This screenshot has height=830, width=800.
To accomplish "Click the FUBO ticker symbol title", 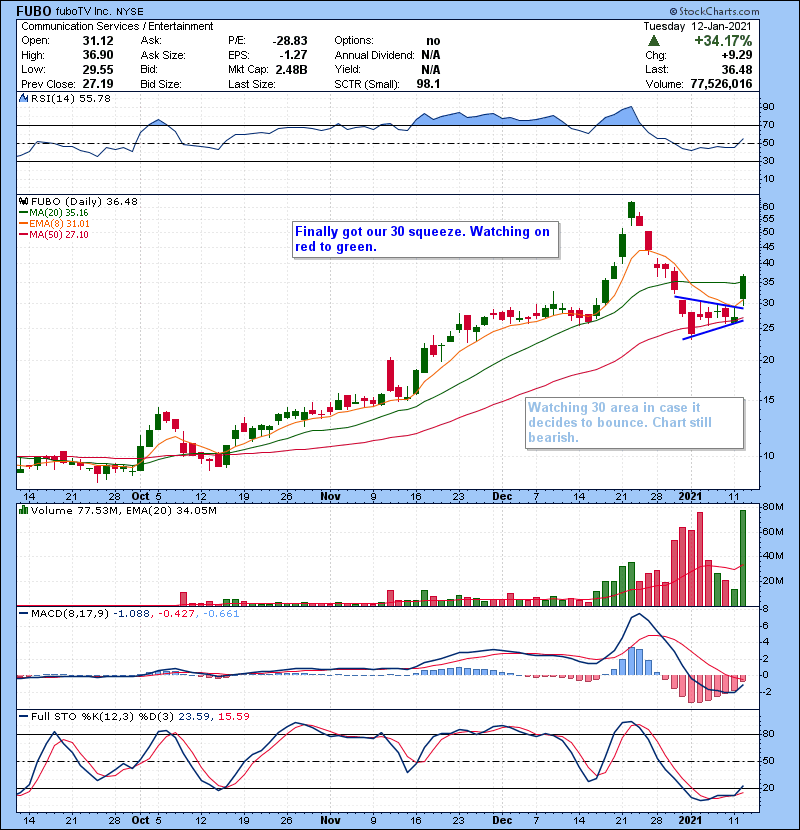I will 34,11.
